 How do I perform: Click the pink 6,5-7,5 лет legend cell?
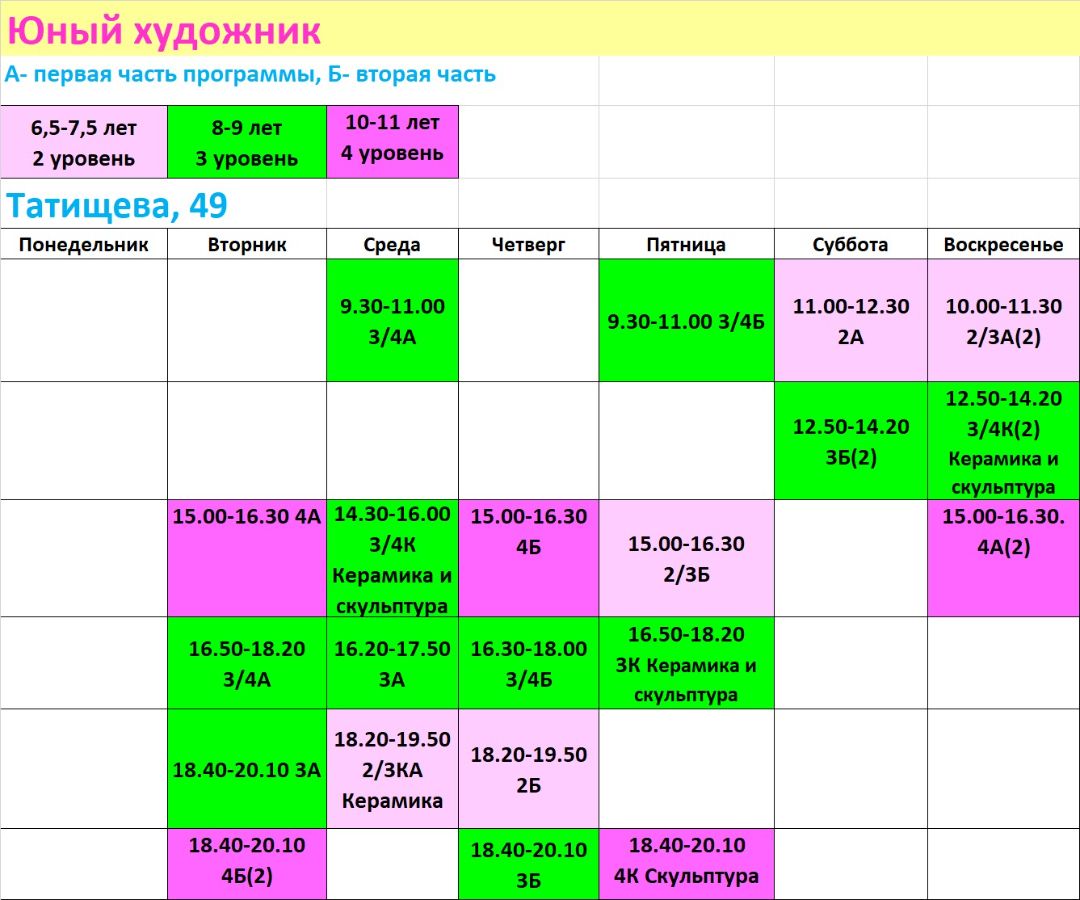pyautogui.click(x=84, y=142)
